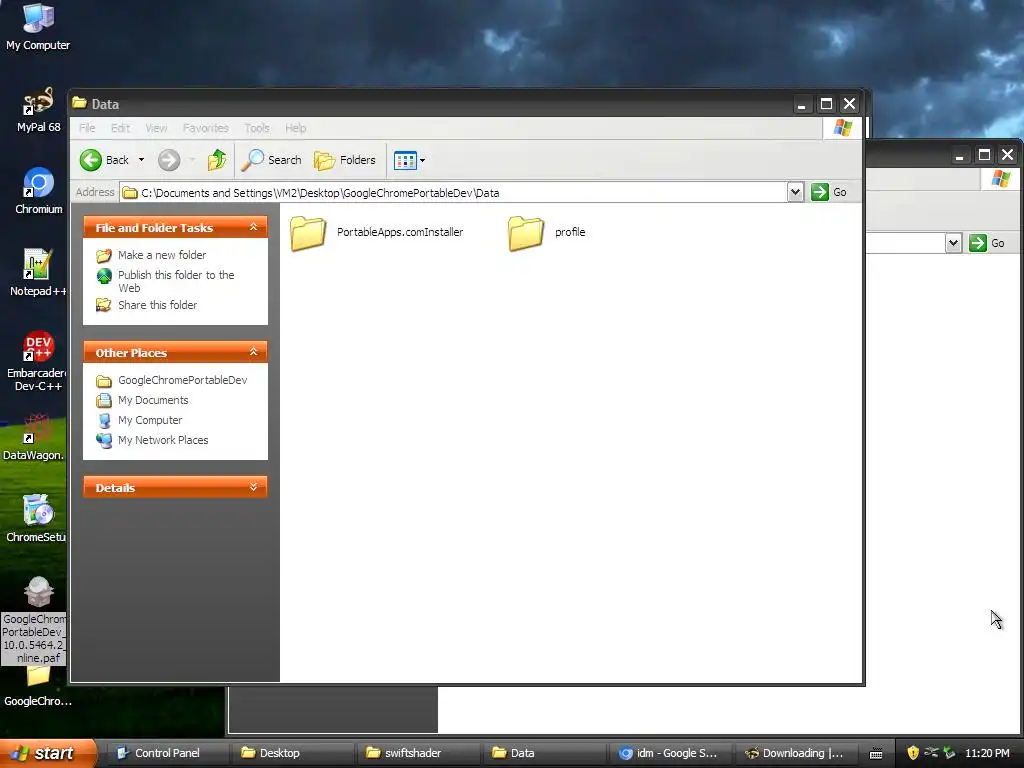Click the Safely Remove Hardware tray icon
This screenshot has width=1024, height=768.
coord(949,753)
